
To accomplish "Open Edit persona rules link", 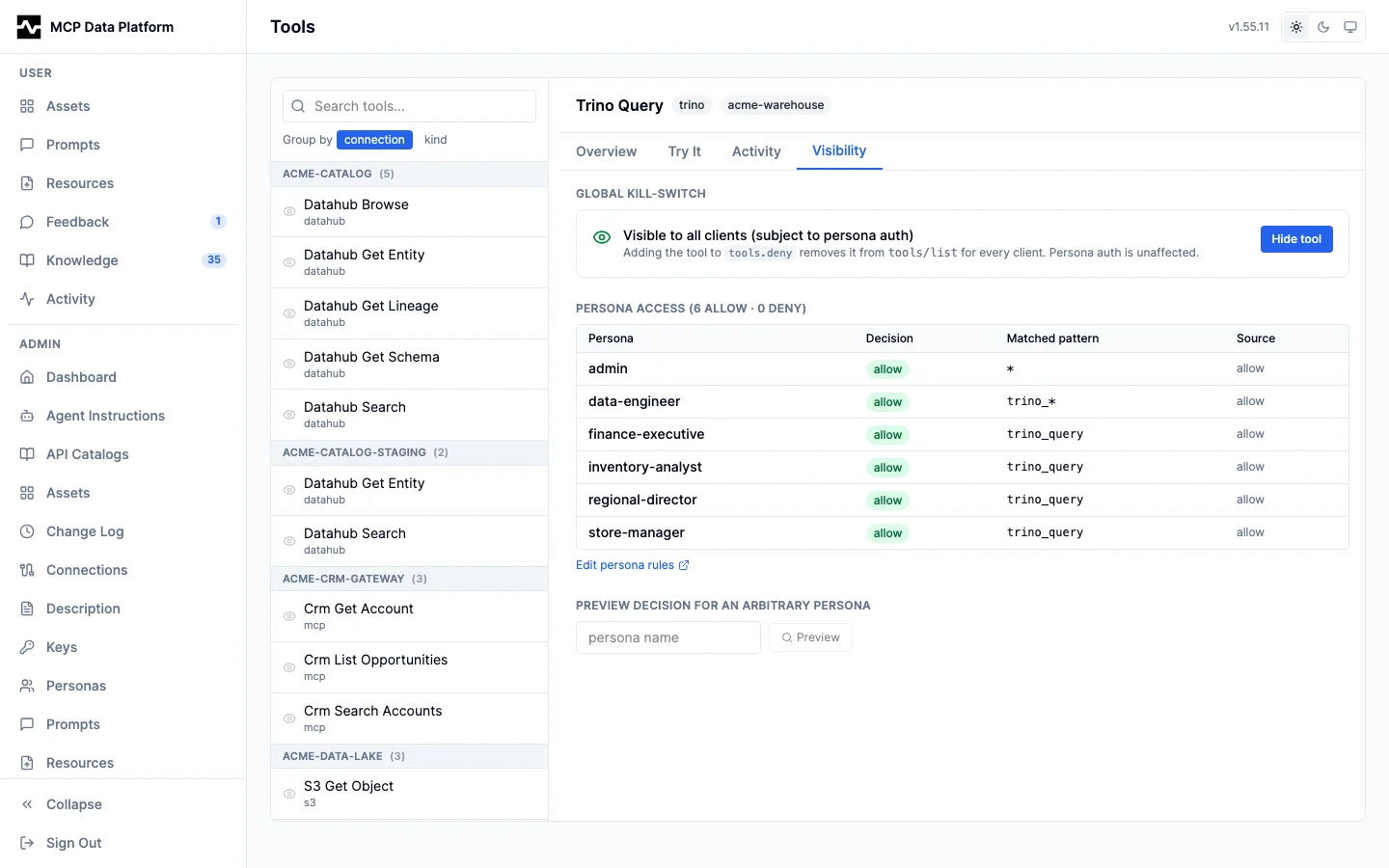I will point(633,565).
